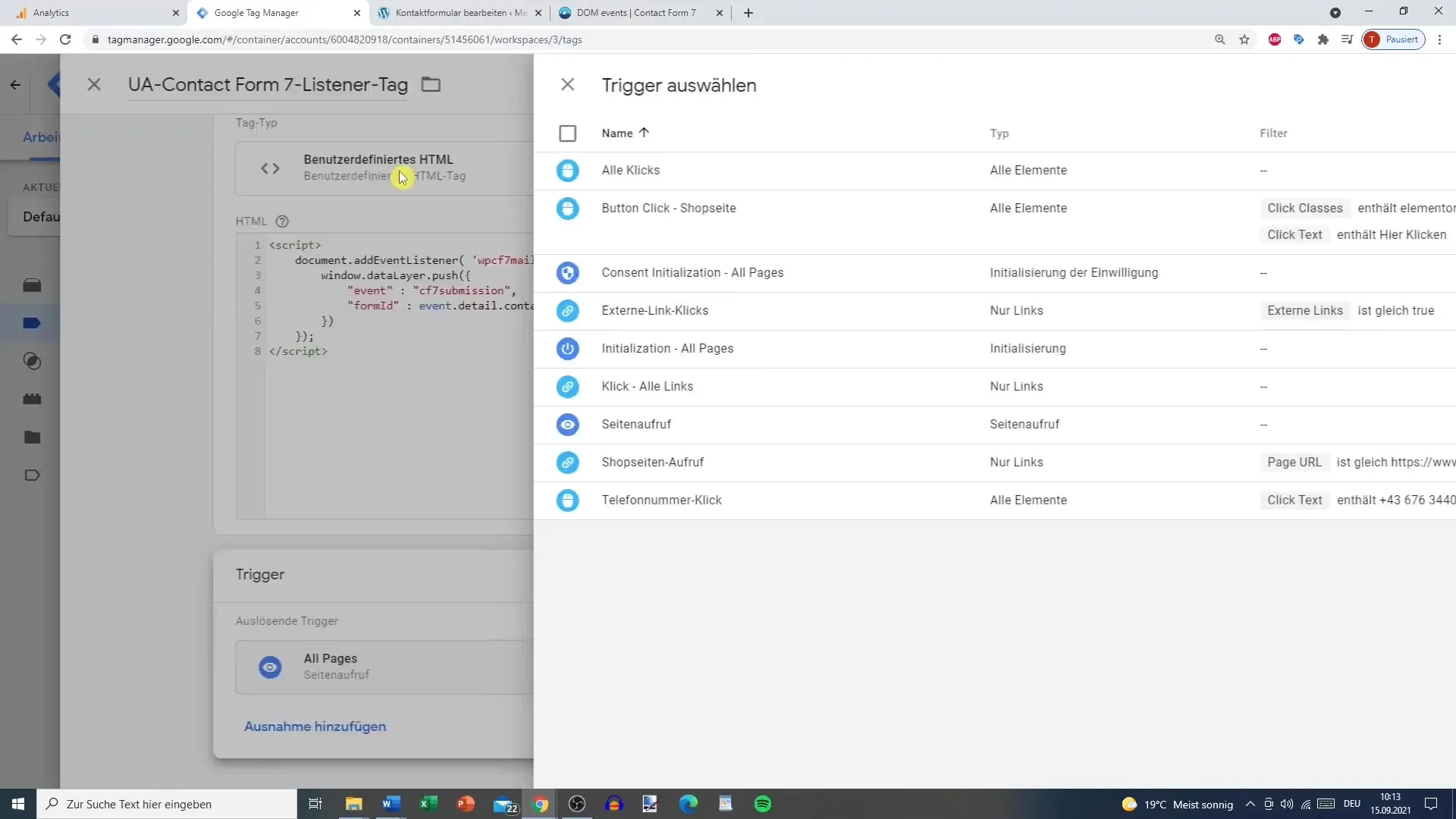Image resolution: width=1456 pixels, height=819 pixels.
Task: Open the Adblock Plus extension icon
Action: (1275, 39)
